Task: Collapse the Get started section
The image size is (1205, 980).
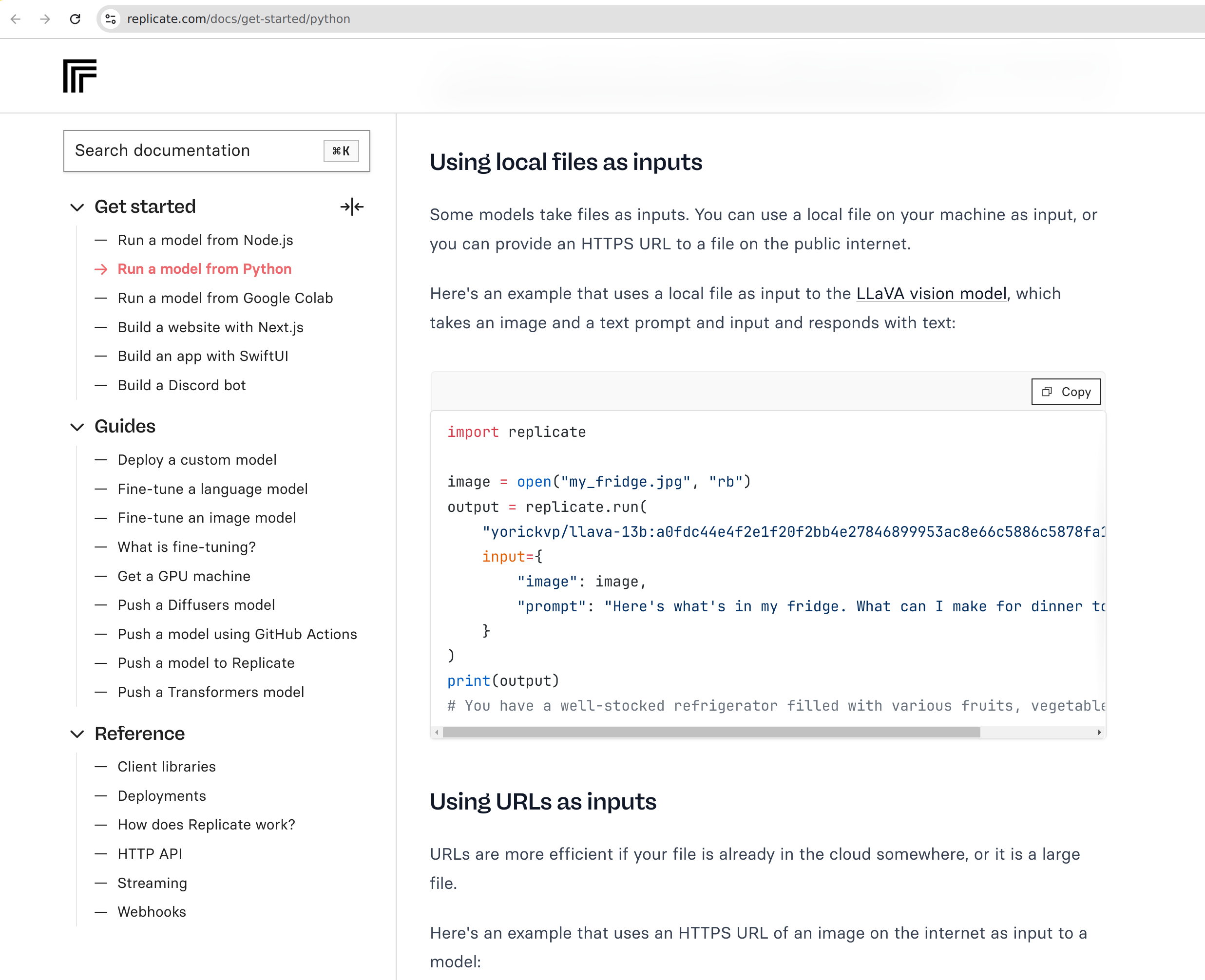Action: (77, 207)
